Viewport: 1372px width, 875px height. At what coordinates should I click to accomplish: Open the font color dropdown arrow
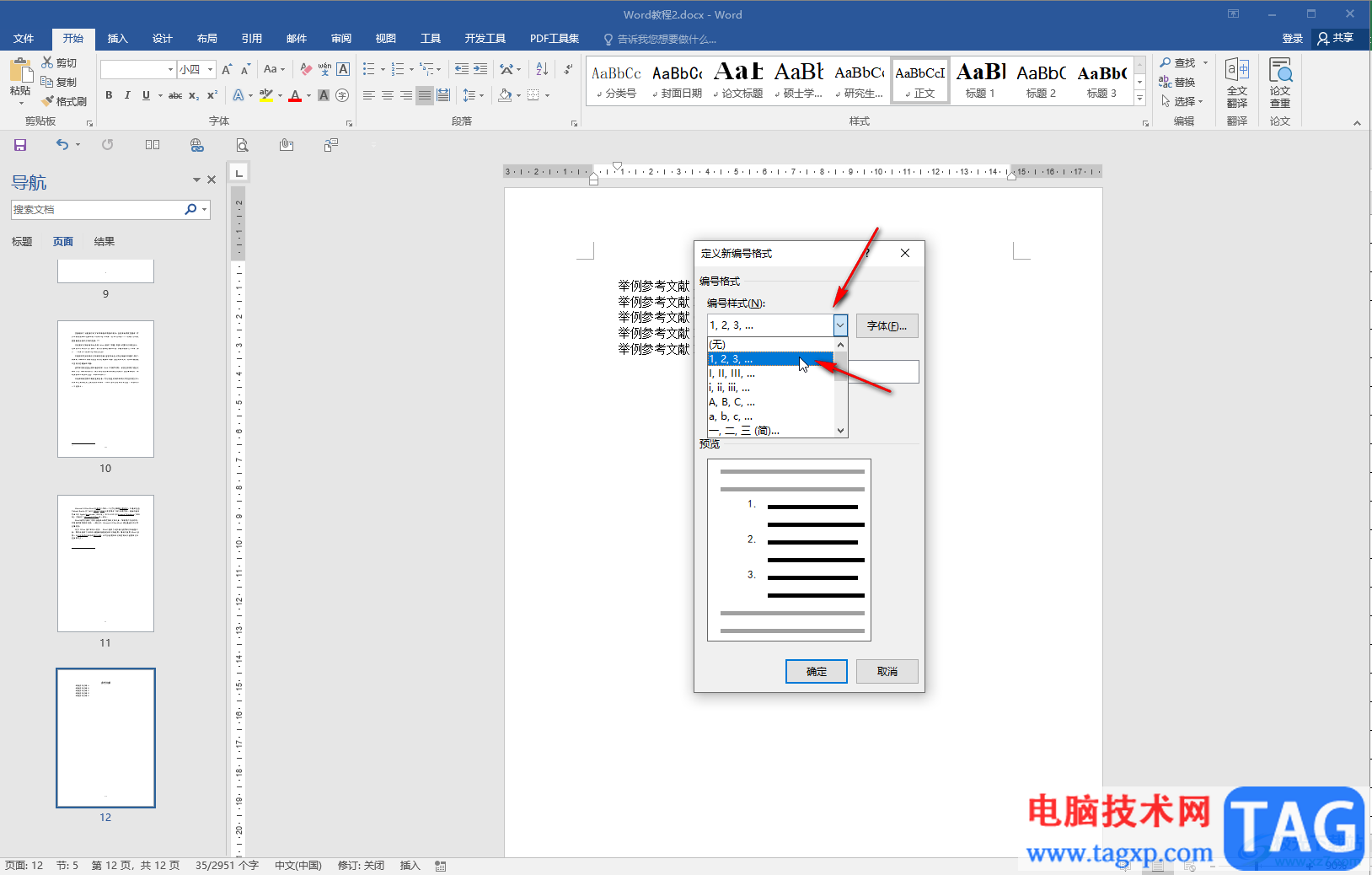point(308,95)
